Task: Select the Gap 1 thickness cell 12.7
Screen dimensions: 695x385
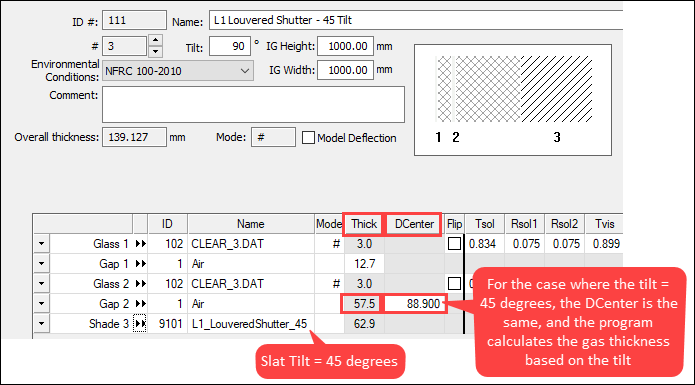Action: (364, 264)
